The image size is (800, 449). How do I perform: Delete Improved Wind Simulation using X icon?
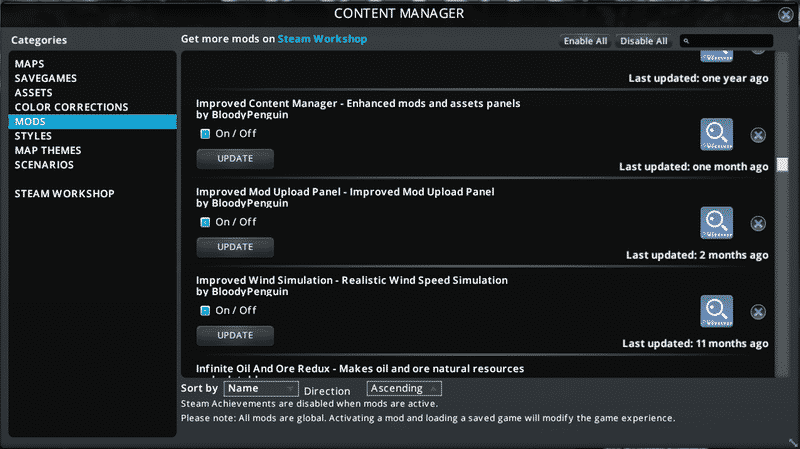click(x=758, y=312)
